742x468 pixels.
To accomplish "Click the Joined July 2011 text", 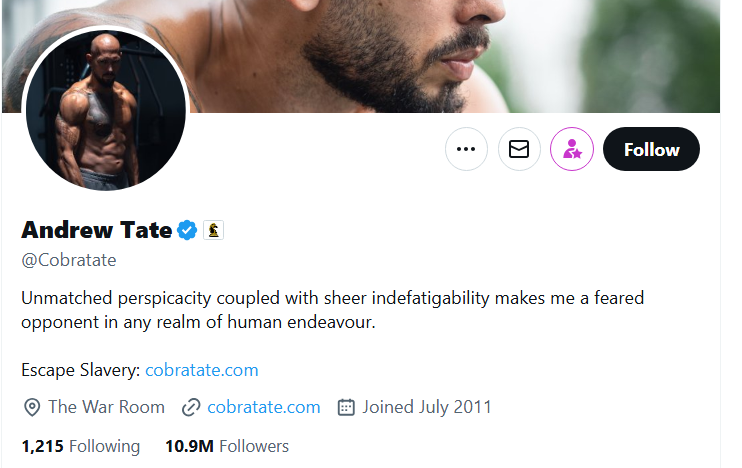I will click(x=427, y=407).
